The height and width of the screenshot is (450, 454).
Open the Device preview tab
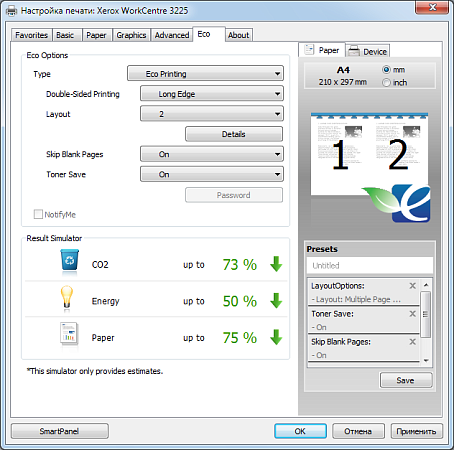click(x=368, y=51)
